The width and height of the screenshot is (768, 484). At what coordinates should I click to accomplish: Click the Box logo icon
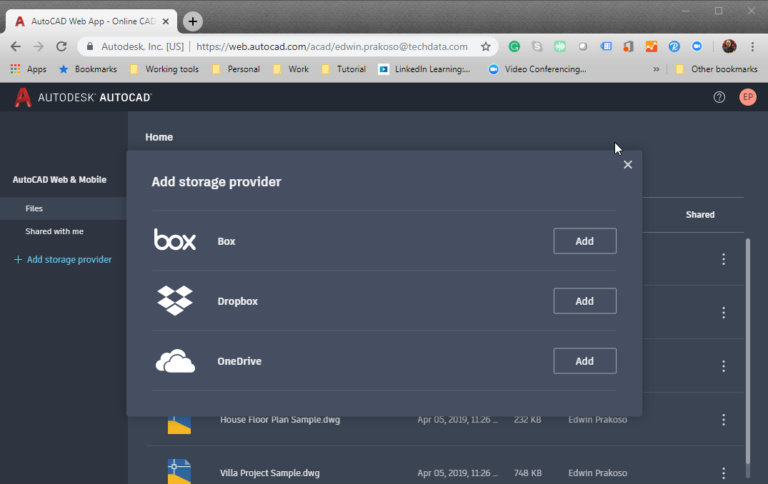175,240
